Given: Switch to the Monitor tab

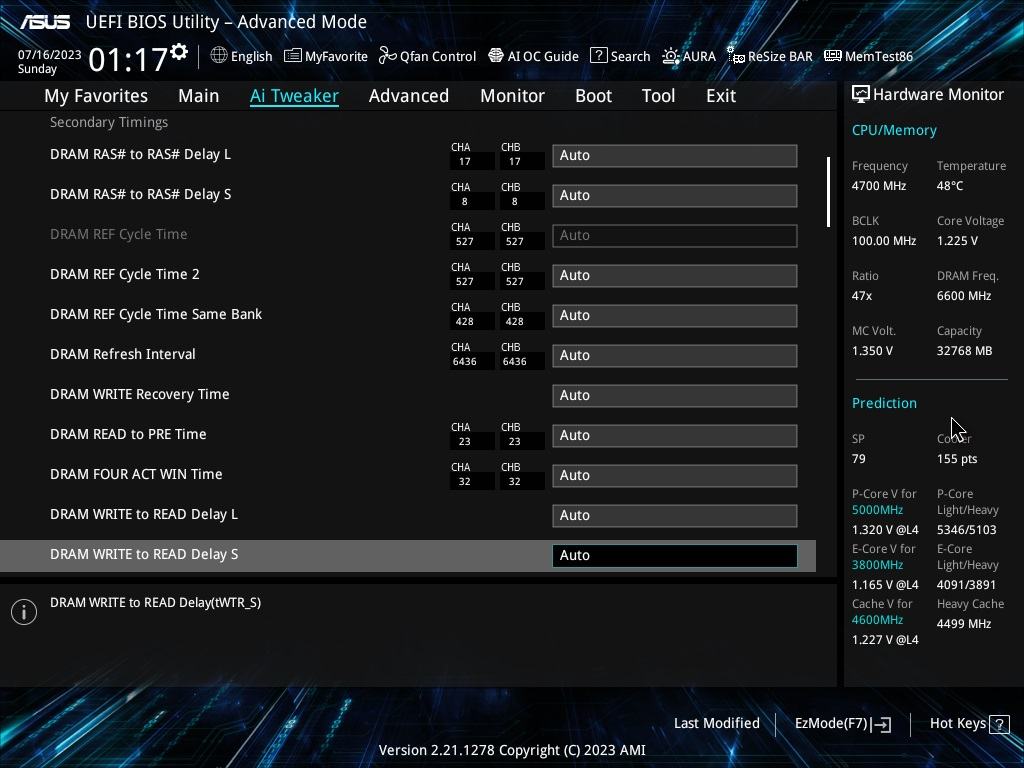Looking at the screenshot, I should 513,96.
